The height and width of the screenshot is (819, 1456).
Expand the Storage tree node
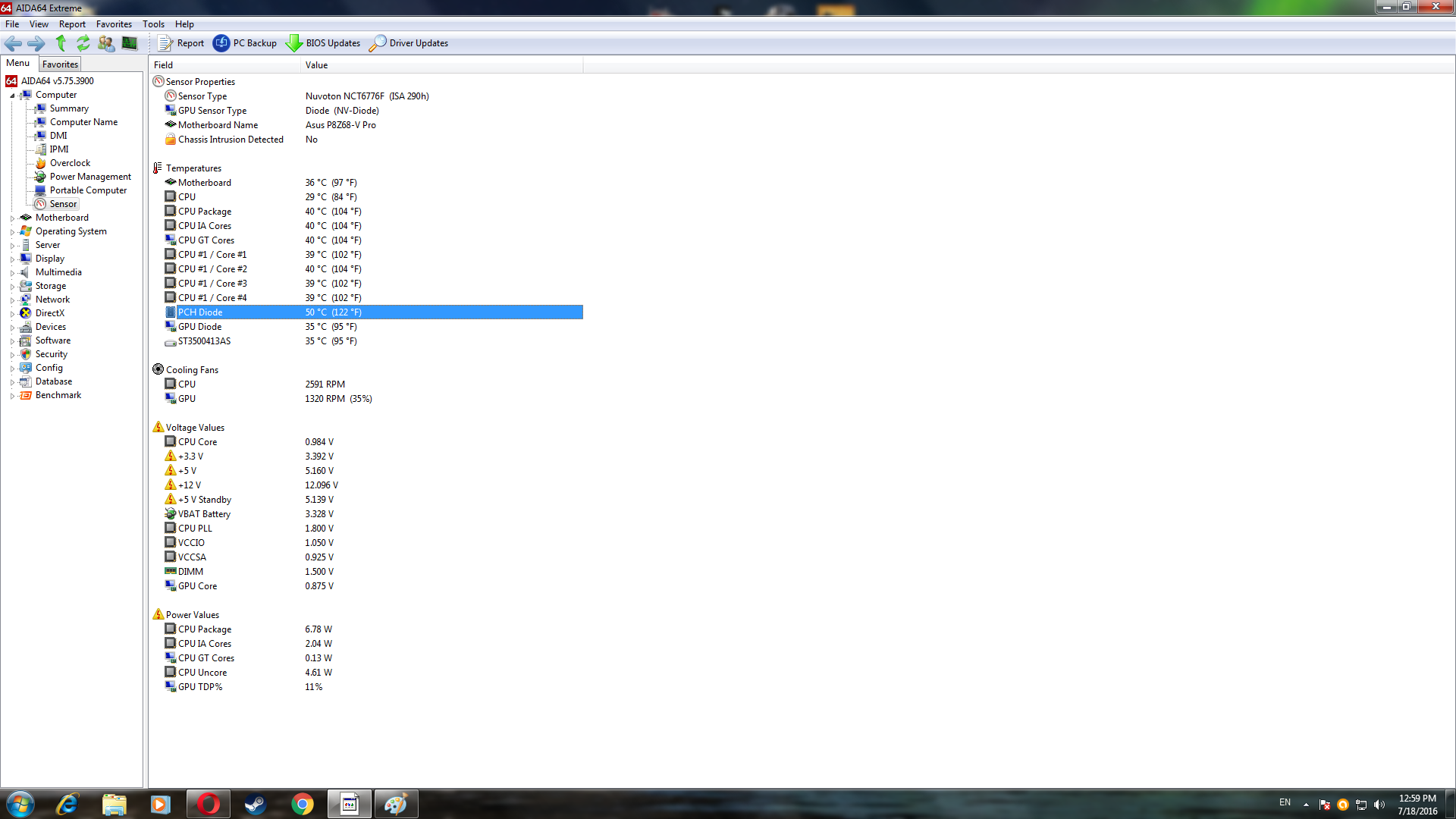tap(12, 287)
